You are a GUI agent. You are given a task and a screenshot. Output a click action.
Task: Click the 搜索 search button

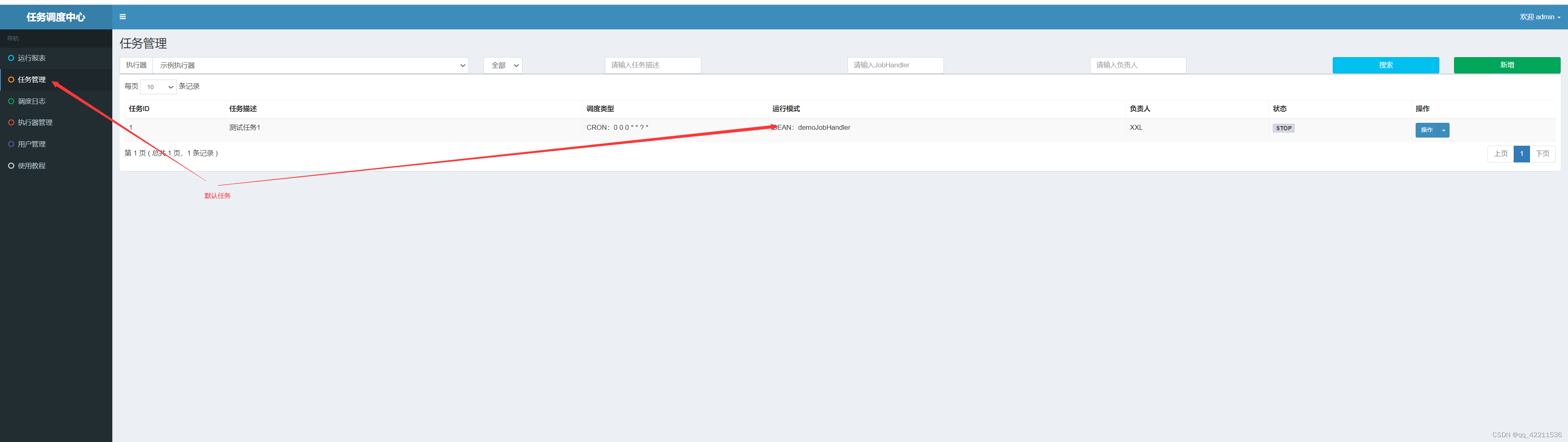pos(1385,65)
